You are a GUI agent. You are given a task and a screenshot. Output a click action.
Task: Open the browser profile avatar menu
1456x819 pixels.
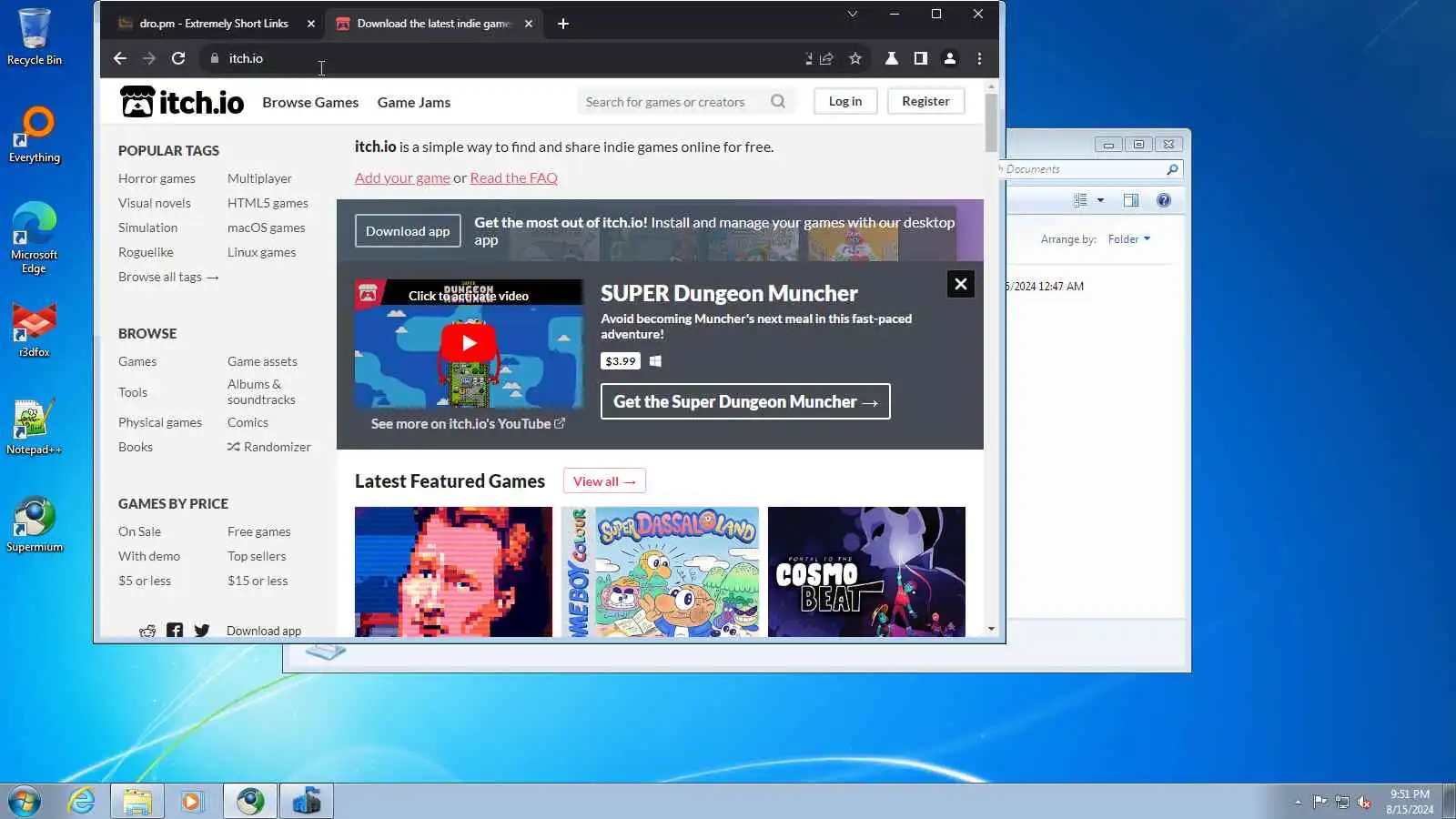[950, 58]
